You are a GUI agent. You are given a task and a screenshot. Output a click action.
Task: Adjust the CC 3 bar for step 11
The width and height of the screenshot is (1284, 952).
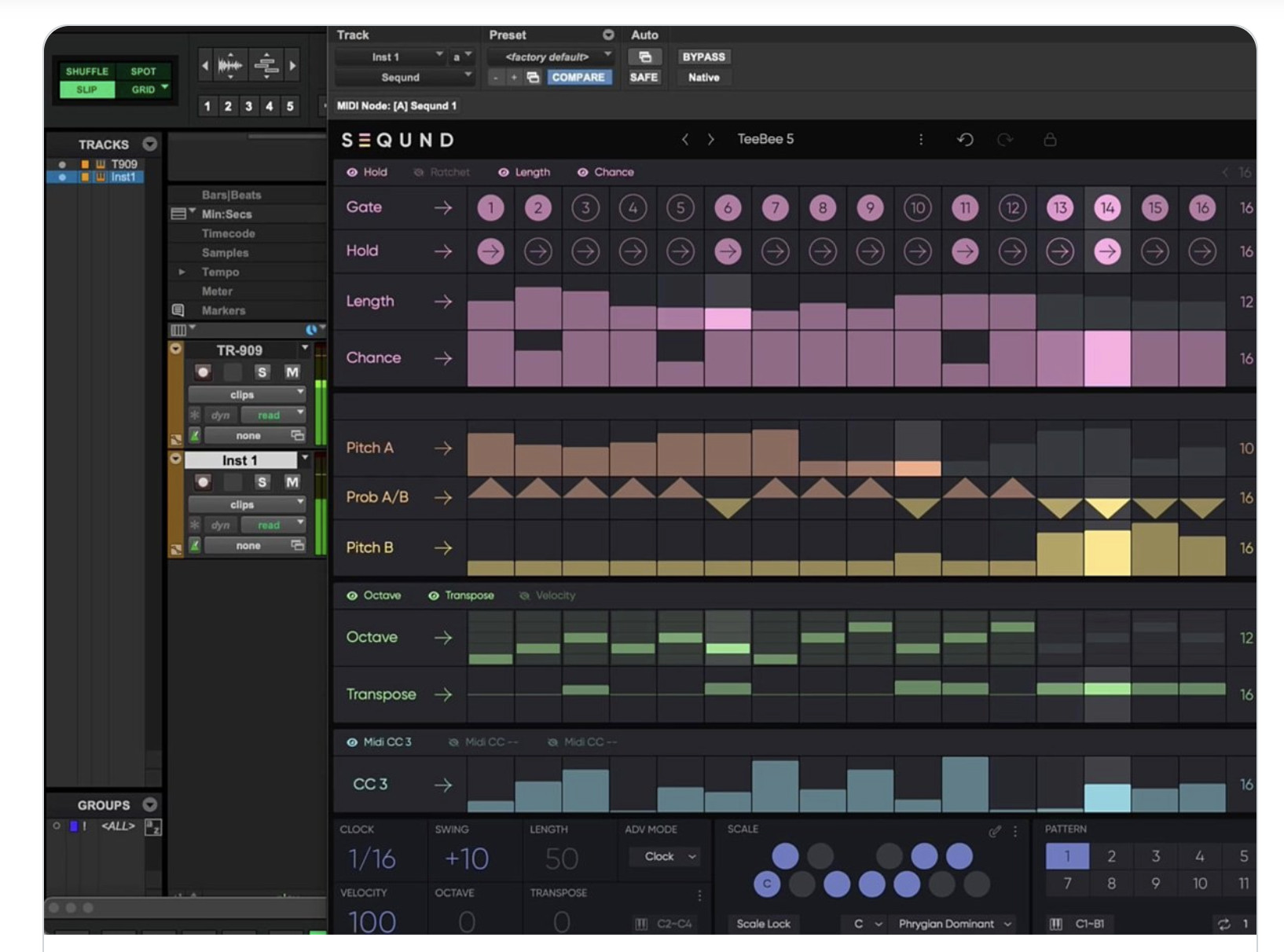[x=965, y=784]
